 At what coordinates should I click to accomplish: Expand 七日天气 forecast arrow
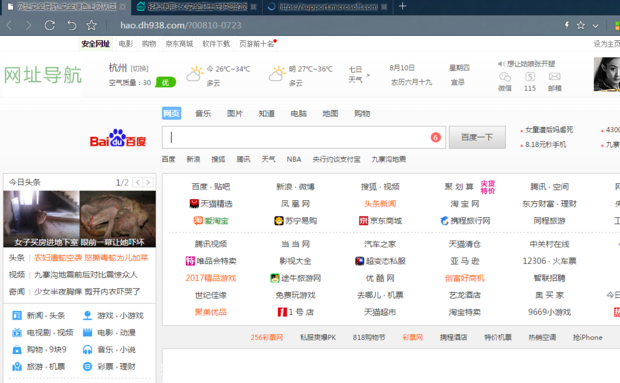click(x=368, y=75)
